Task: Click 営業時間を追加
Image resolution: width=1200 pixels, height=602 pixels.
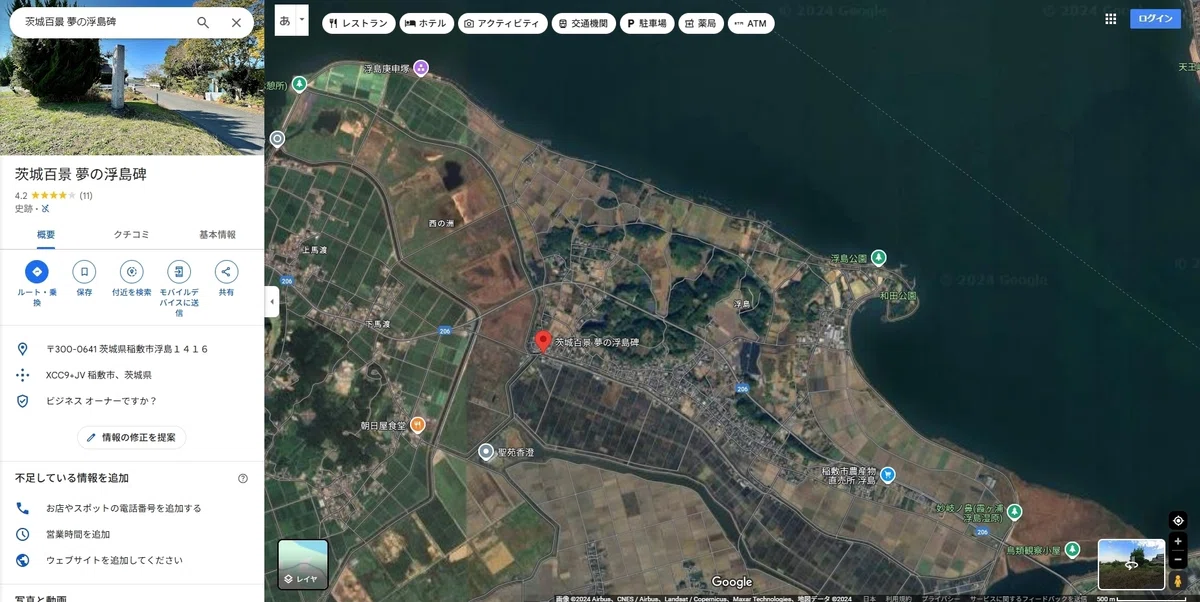Action: (78, 534)
